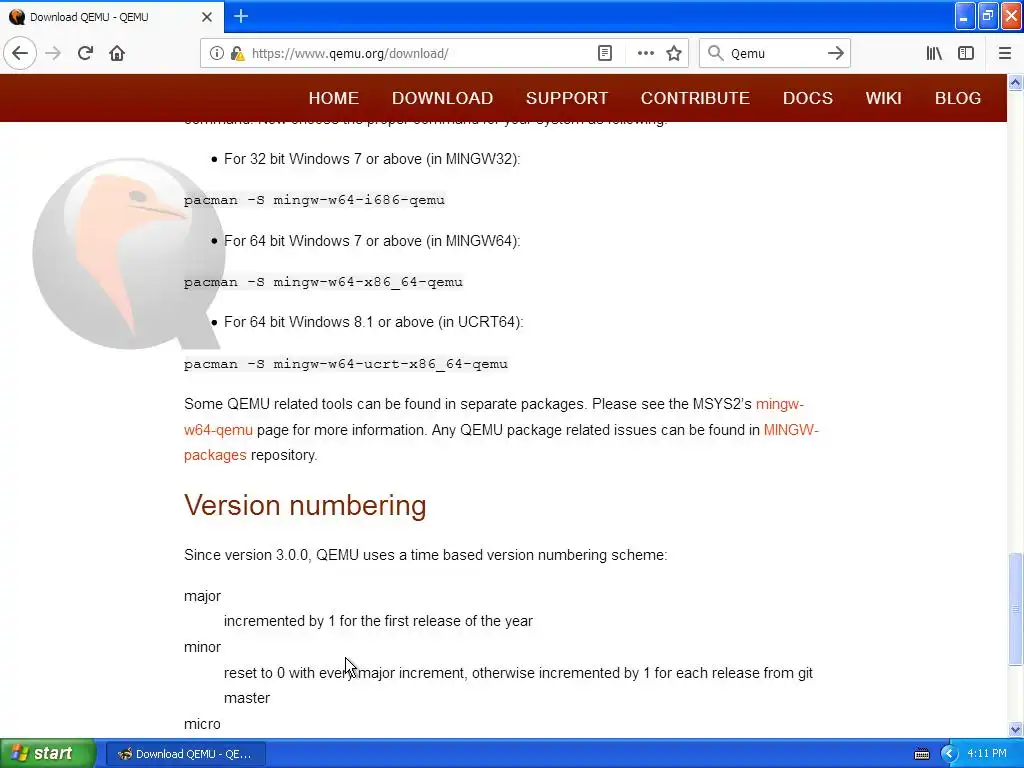Click the search box containing Qemu
The height and width of the screenshot is (768, 1024).
[775, 54]
